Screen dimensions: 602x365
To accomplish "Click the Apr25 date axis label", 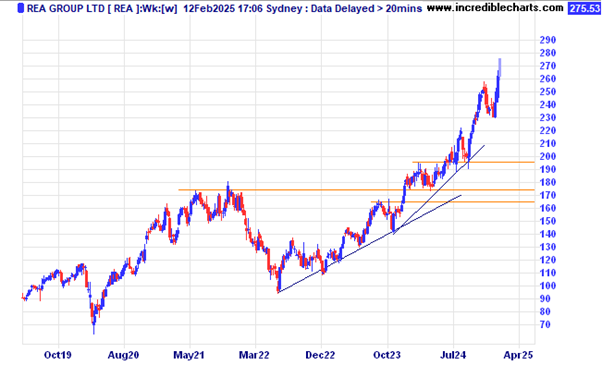I will (518, 355).
